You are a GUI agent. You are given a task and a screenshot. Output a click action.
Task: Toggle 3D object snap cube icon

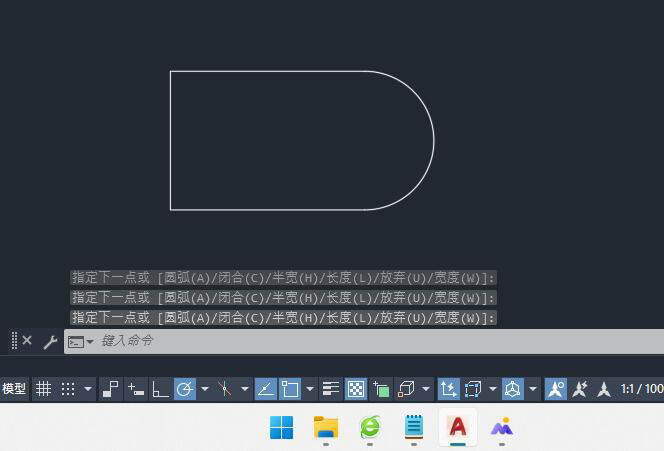coord(406,389)
